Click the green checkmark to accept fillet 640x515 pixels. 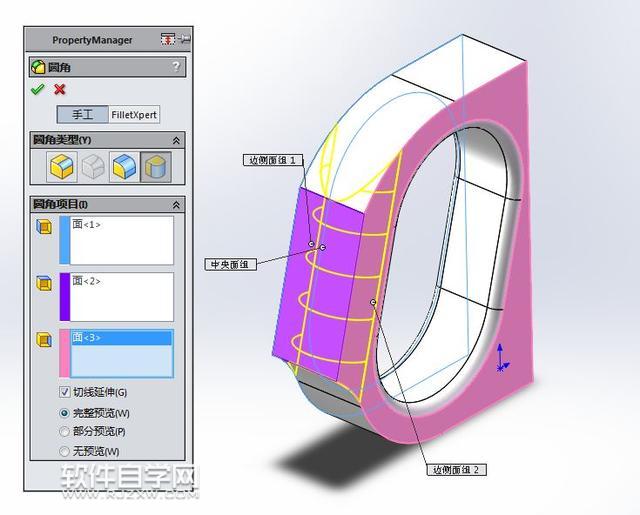pos(37,90)
